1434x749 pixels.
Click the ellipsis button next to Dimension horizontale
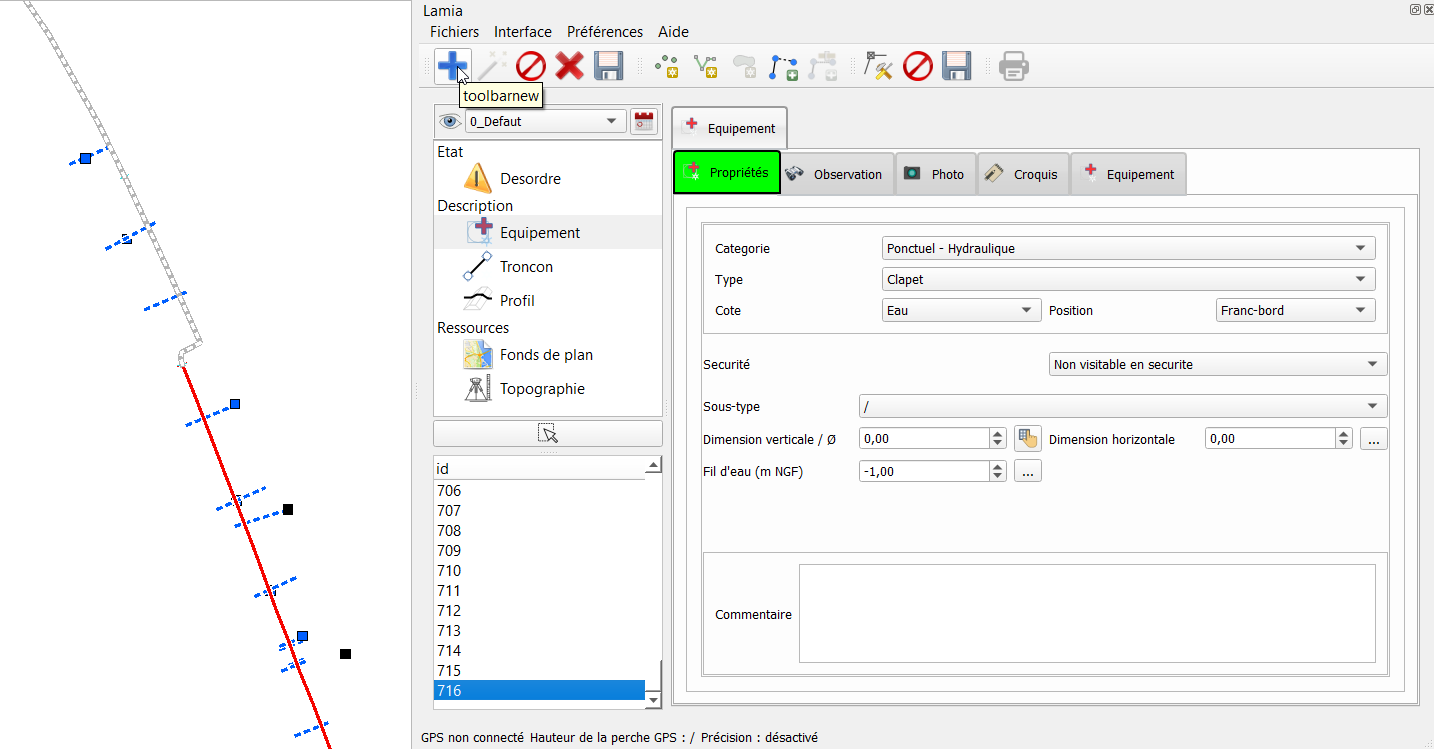[1373, 439]
